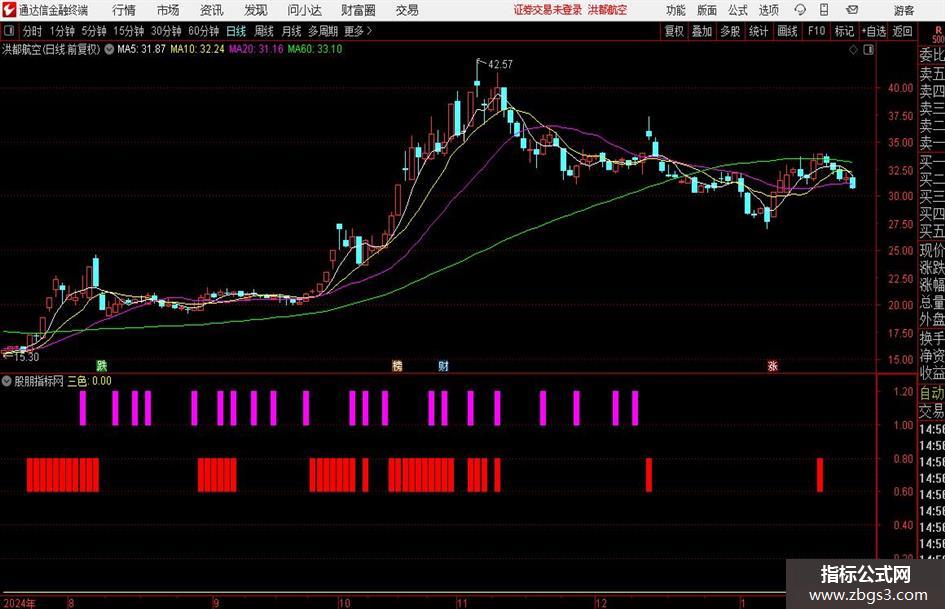Open the 版面 menu
Image resolution: width=945 pixels, height=609 pixels.
point(707,10)
